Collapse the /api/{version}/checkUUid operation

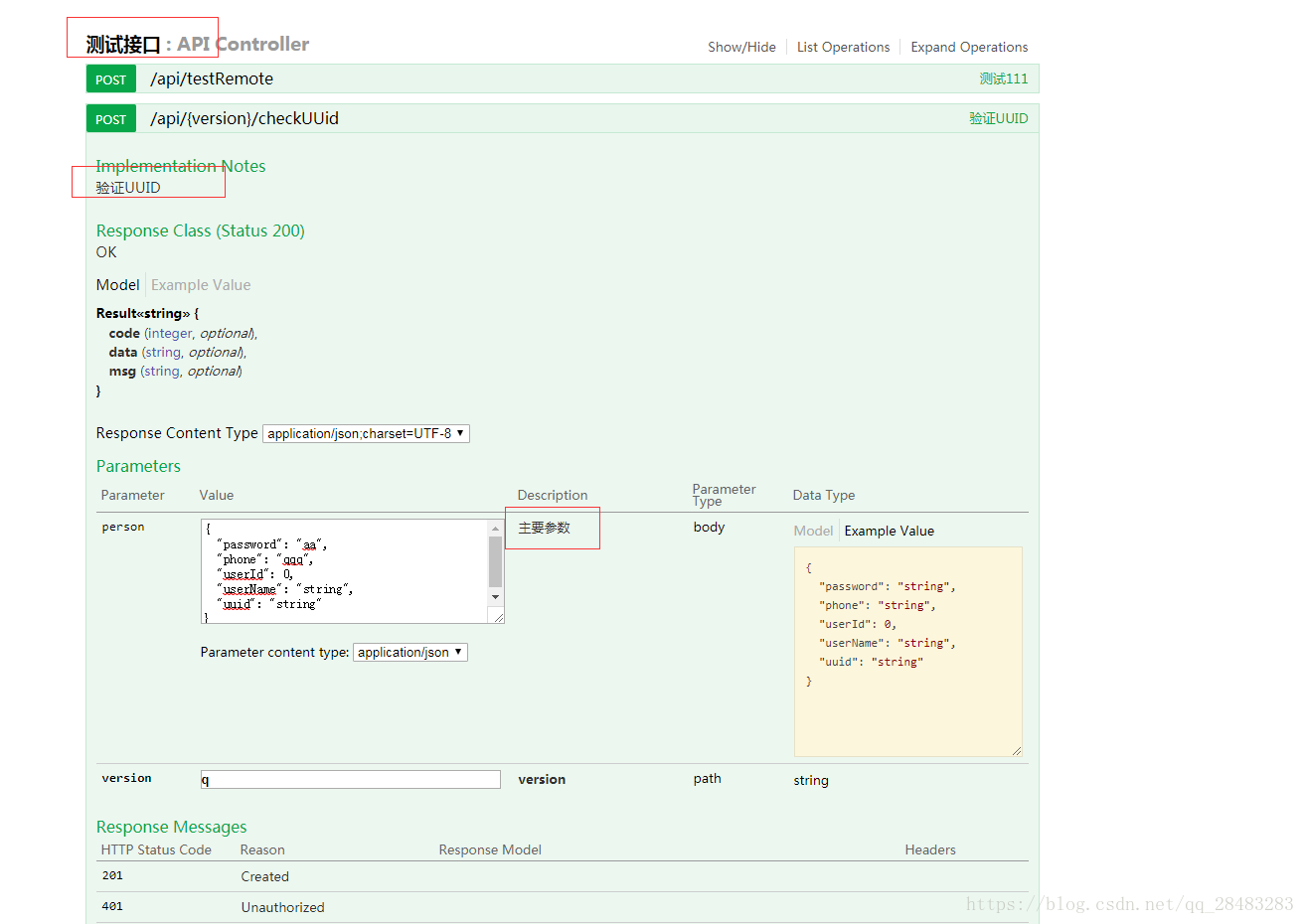coord(245,119)
